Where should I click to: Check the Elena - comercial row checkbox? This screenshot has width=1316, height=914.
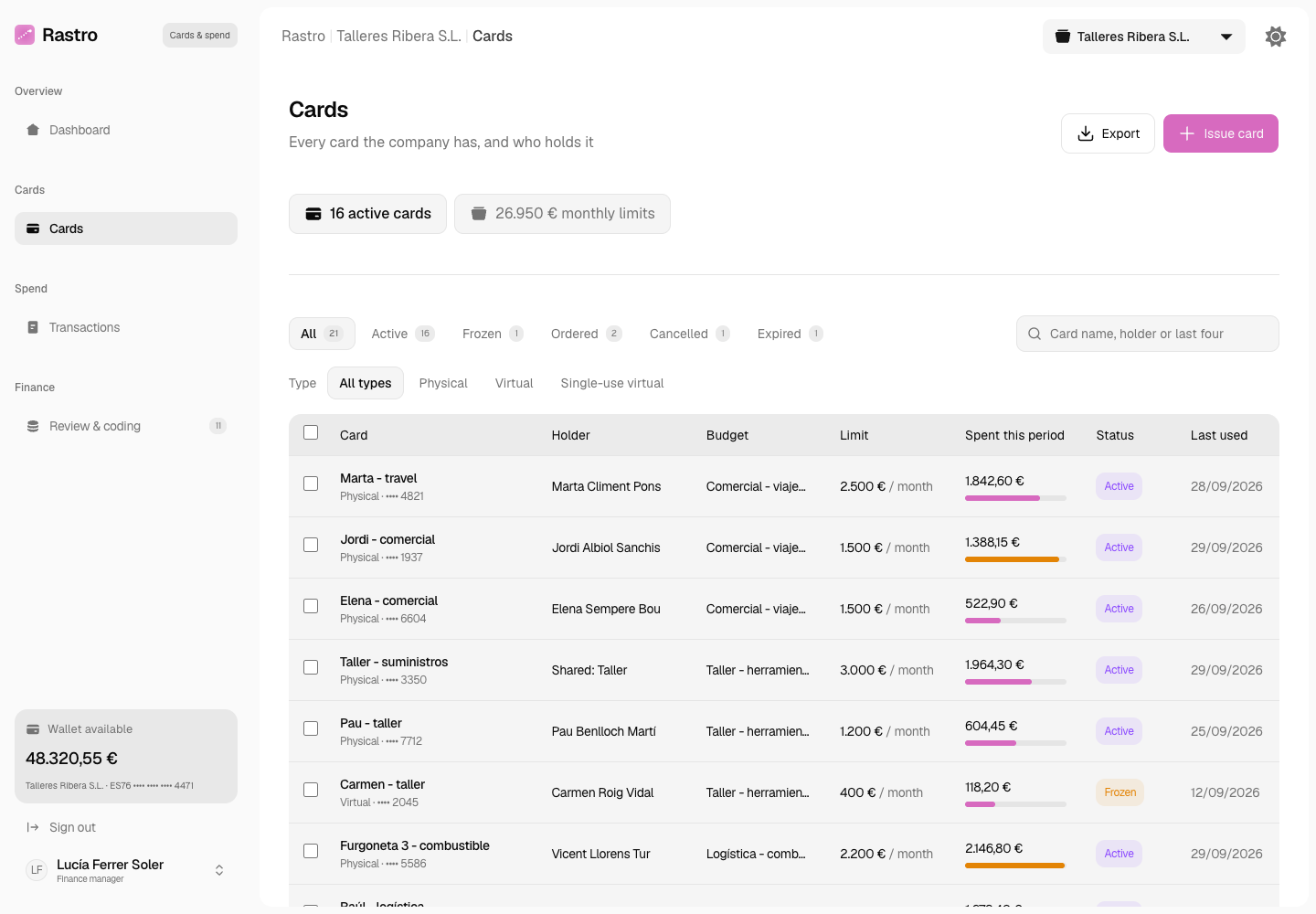[x=311, y=606]
